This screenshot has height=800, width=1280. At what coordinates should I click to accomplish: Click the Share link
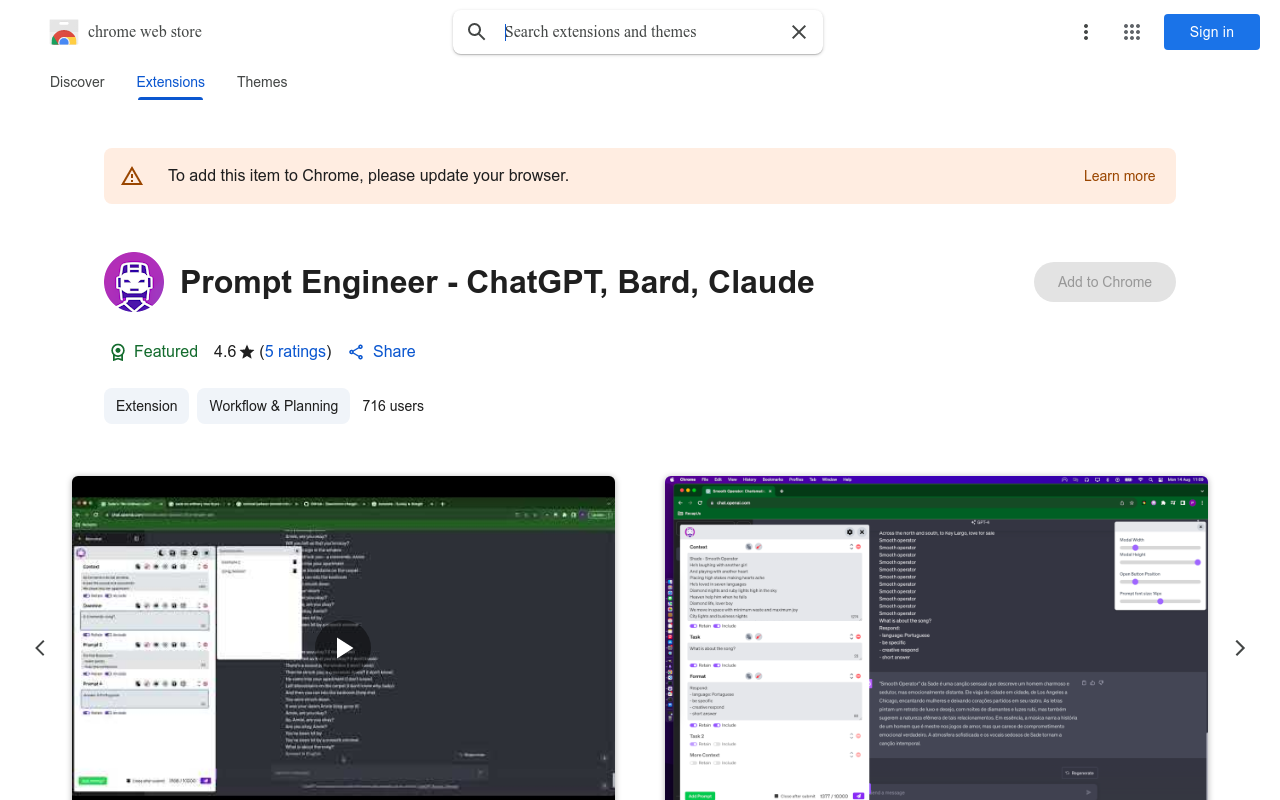381,352
